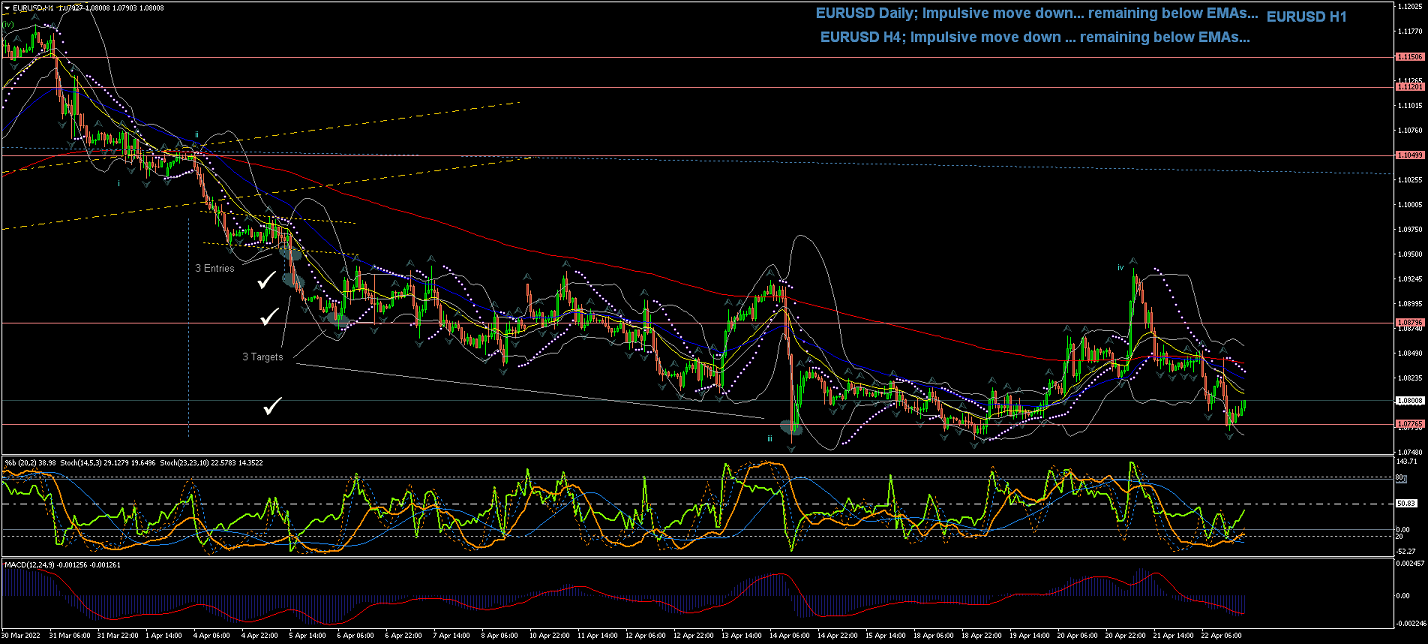Click the 'EURUSD H4; Impulsive move down' text
This screenshot has width=1428, height=644.
pos(1034,37)
